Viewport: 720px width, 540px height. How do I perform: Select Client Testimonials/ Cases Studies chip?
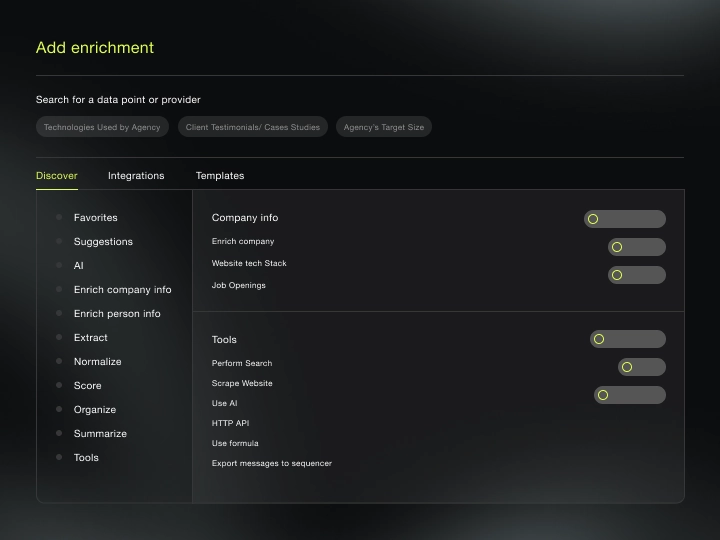click(253, 127)
